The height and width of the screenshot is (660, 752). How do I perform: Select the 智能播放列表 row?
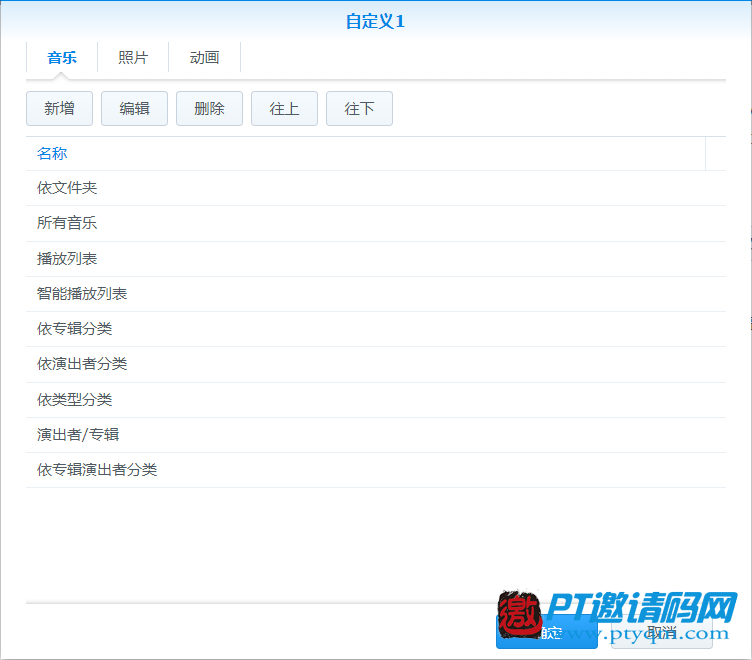tap(376, 294)
